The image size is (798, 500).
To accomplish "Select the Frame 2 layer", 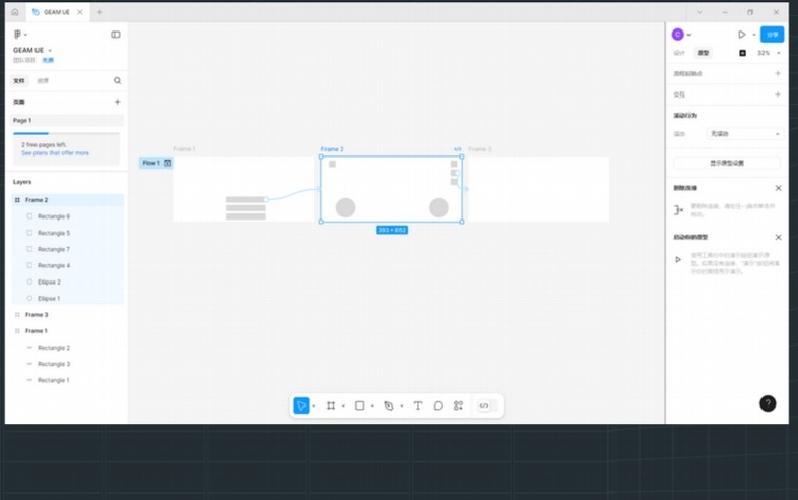I will (x=68, y=200).
